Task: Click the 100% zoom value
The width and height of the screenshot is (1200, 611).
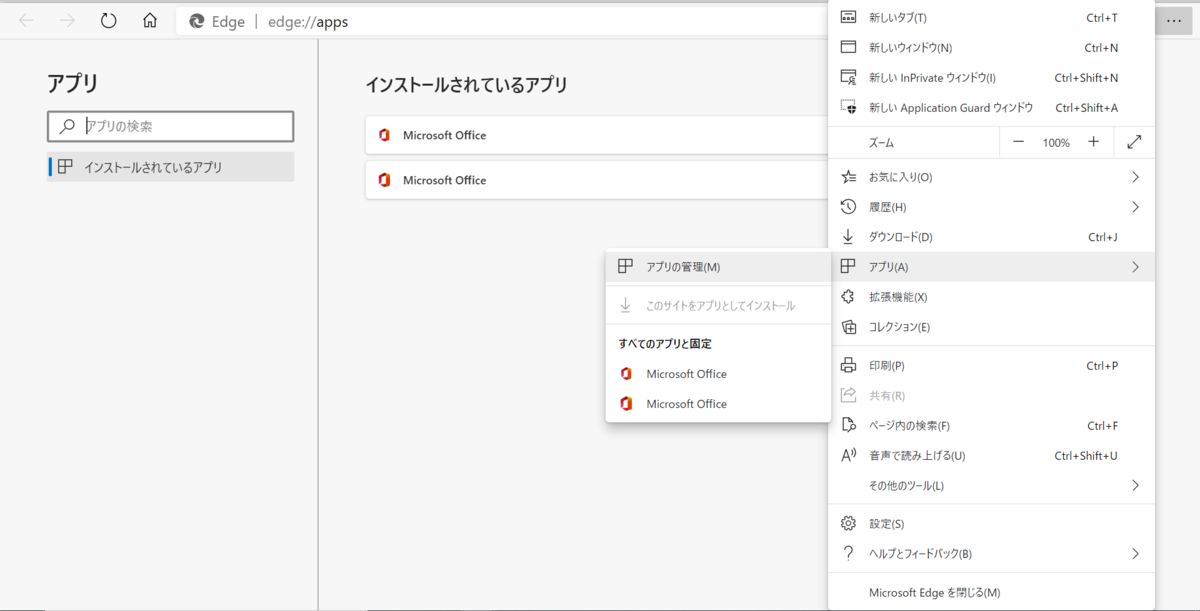Action: pos(1056,143)
